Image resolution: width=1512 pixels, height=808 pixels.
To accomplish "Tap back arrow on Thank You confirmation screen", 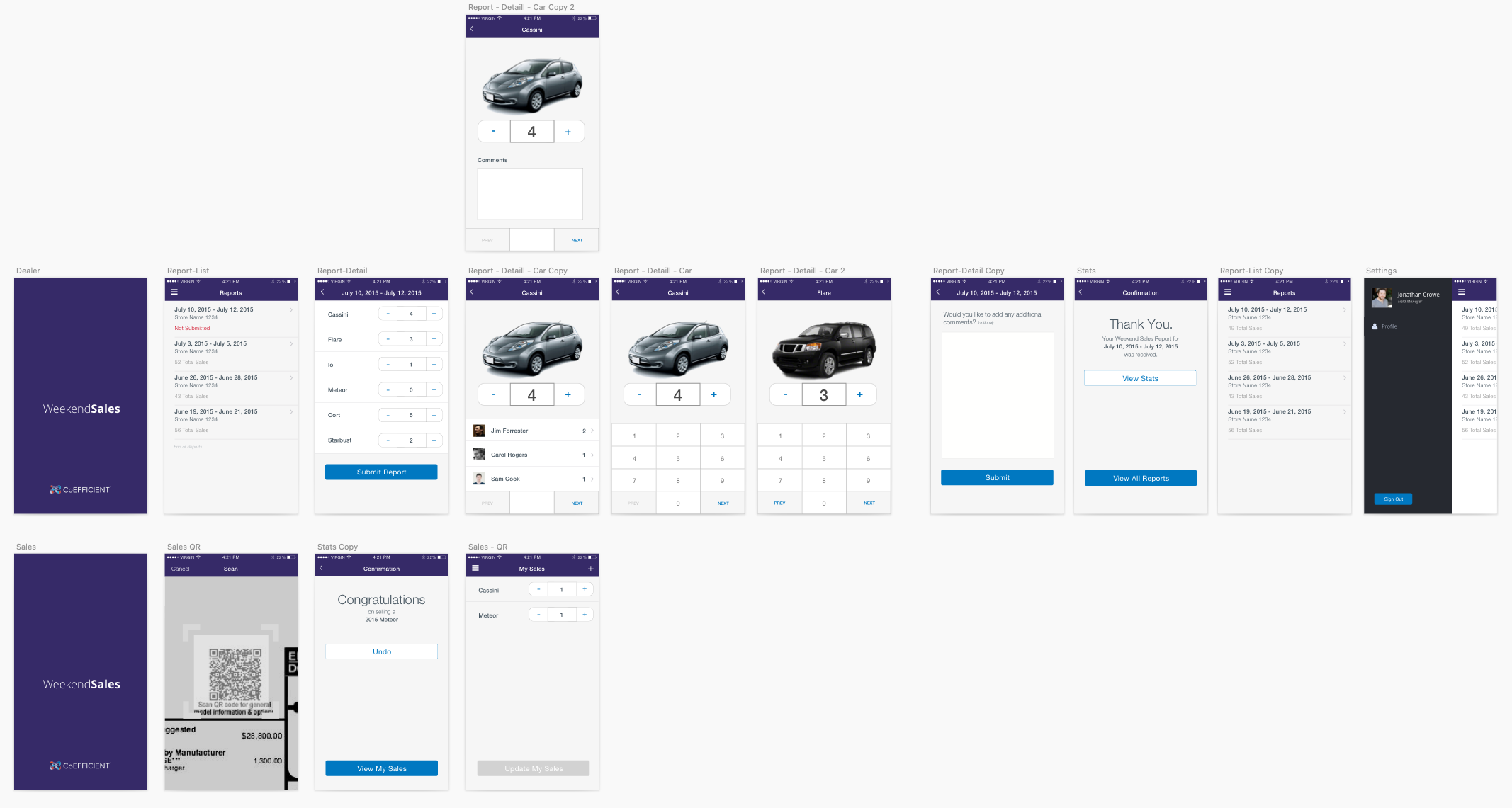I will coord(1081,292).
